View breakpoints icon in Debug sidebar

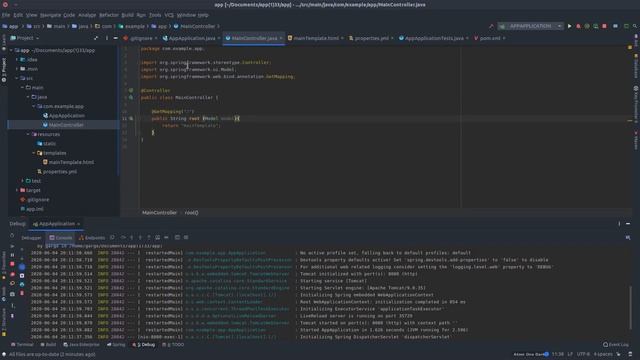[x=12, y=274]
